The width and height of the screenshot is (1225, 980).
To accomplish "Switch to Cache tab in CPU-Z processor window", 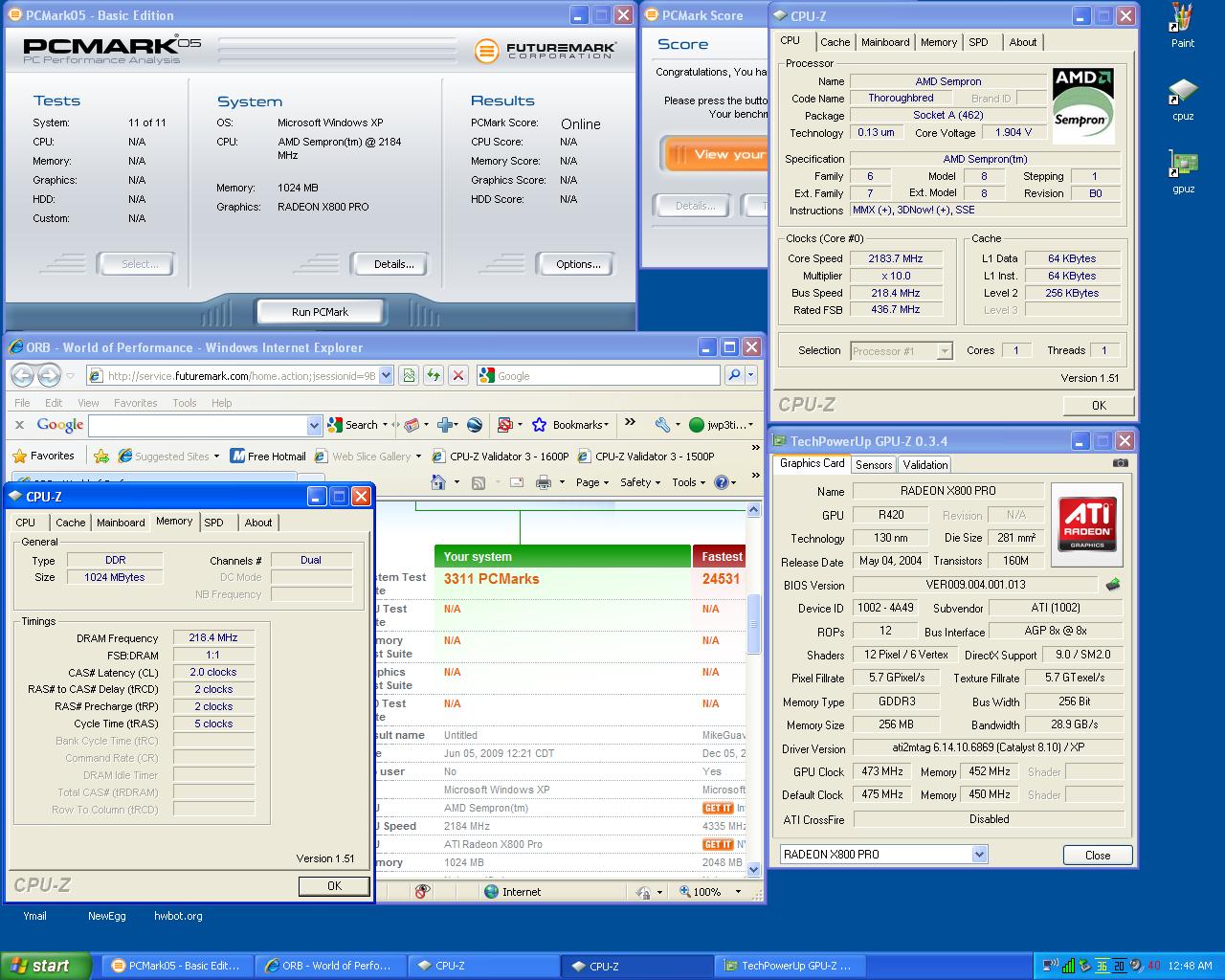I will (x=835, y=42).
